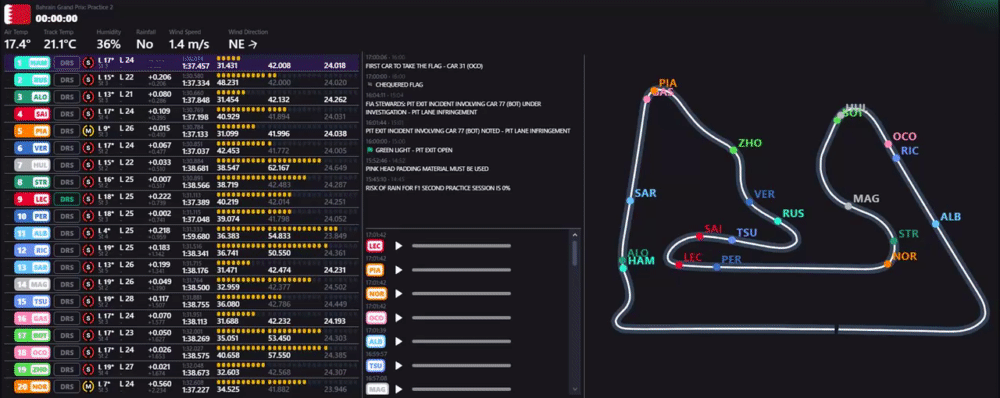Toggle the DRS badge for VER
This screenshot has height=398, width=1000.
pyautogui.click(x=66, y=148)
